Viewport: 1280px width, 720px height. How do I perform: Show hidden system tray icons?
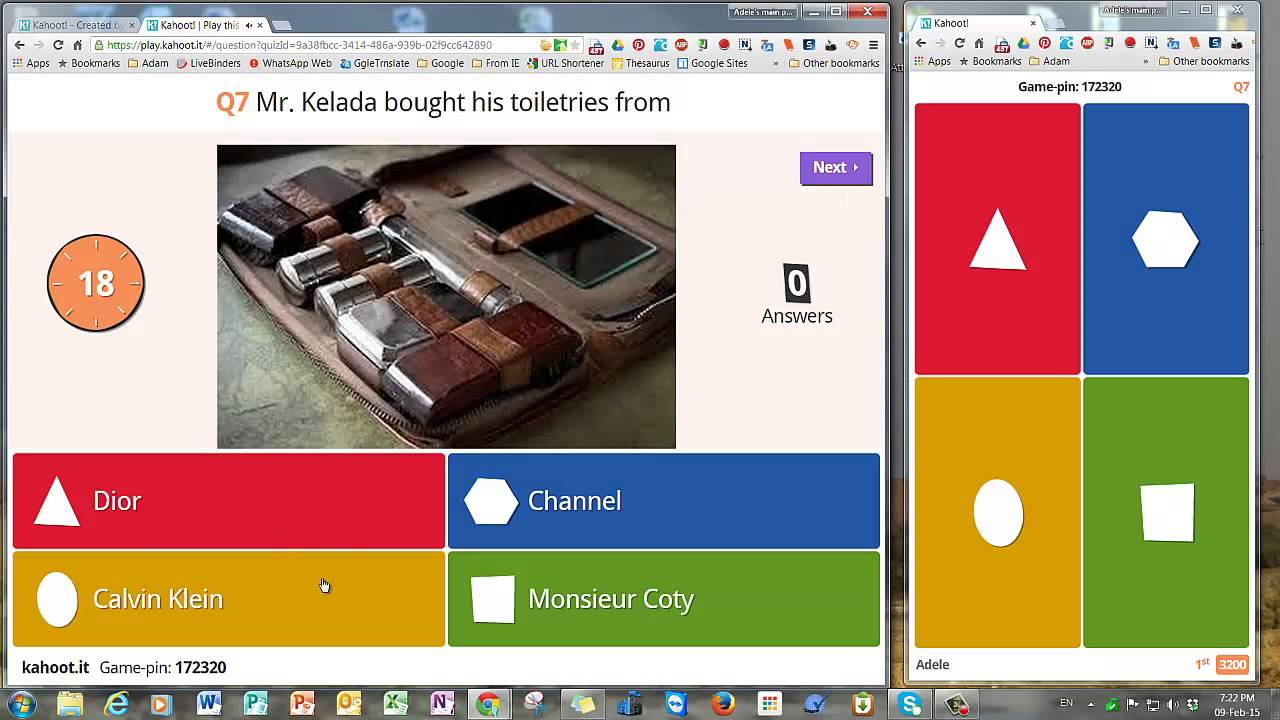(x=1092, y=704)
